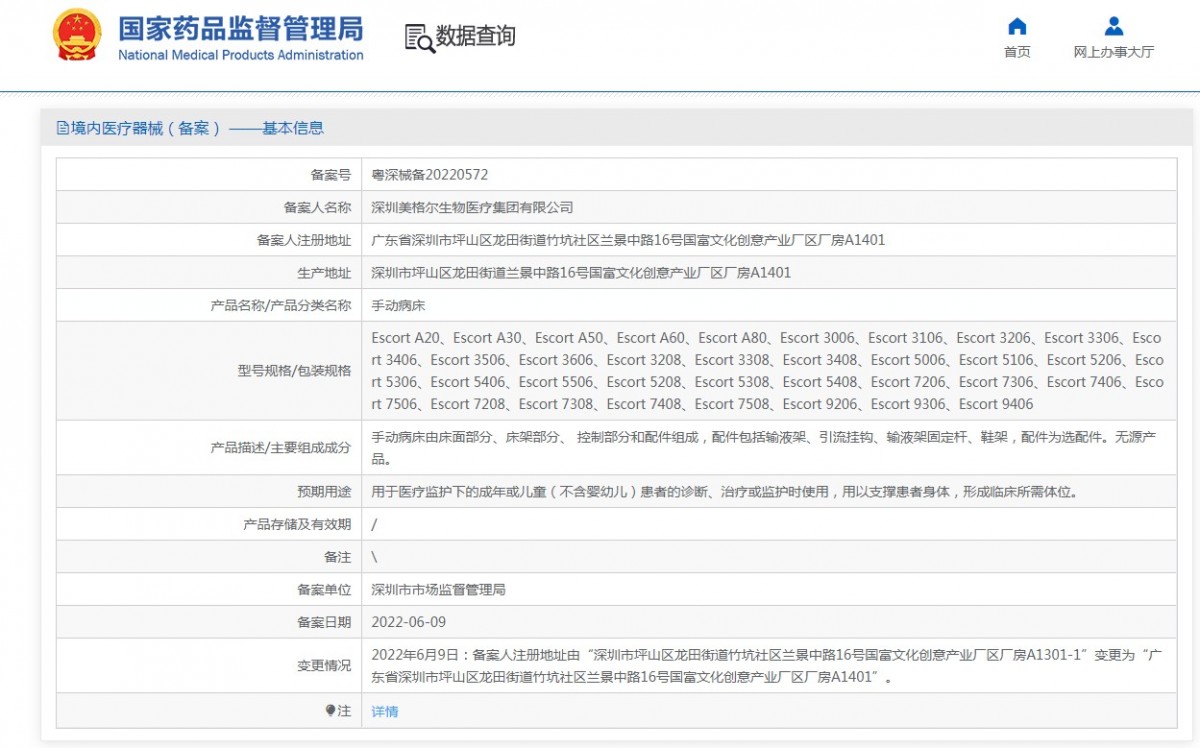Select record number 粤深械备20220572
1200x748 pixels.
430,175
